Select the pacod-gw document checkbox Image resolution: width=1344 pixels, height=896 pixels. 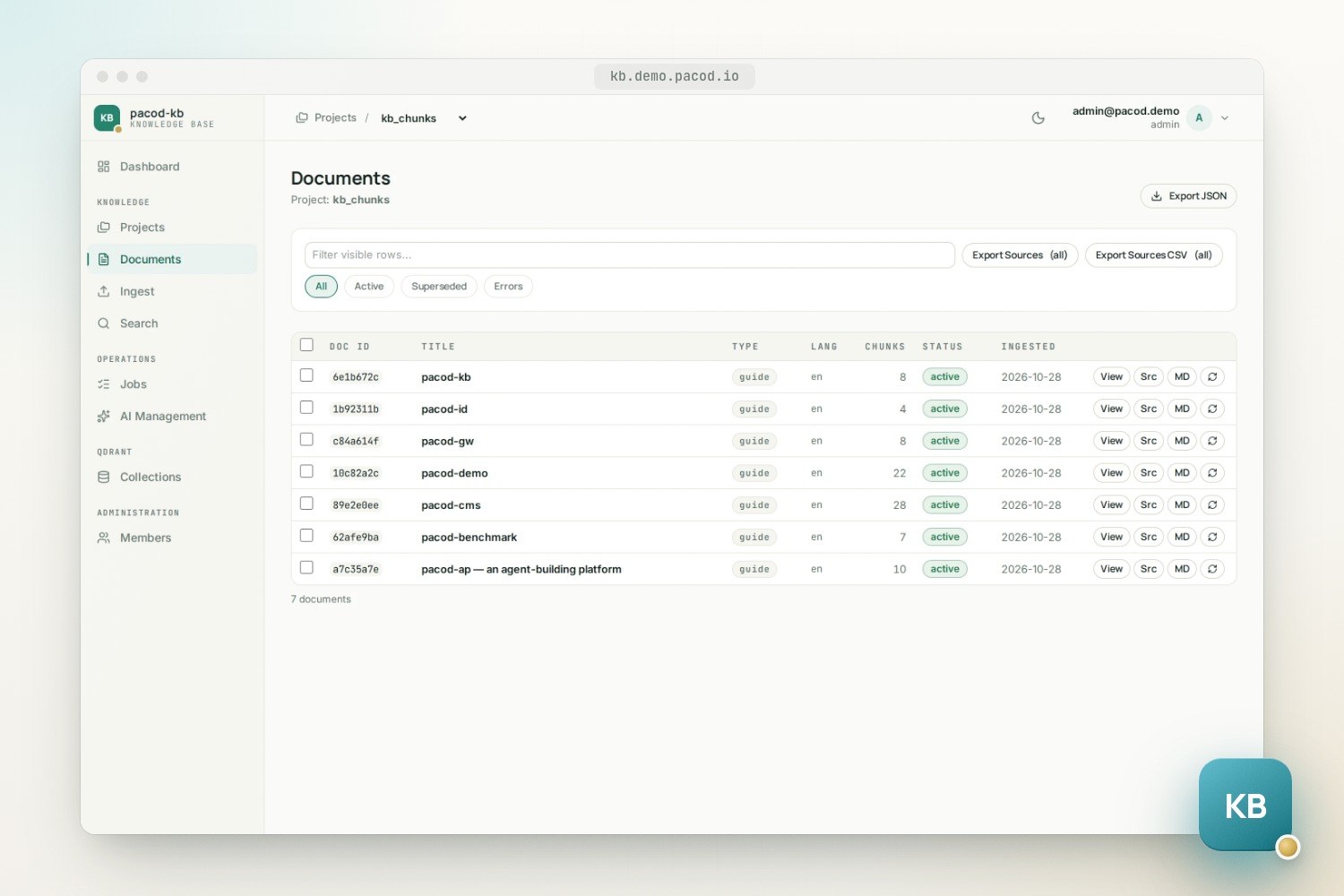(306, 440)
